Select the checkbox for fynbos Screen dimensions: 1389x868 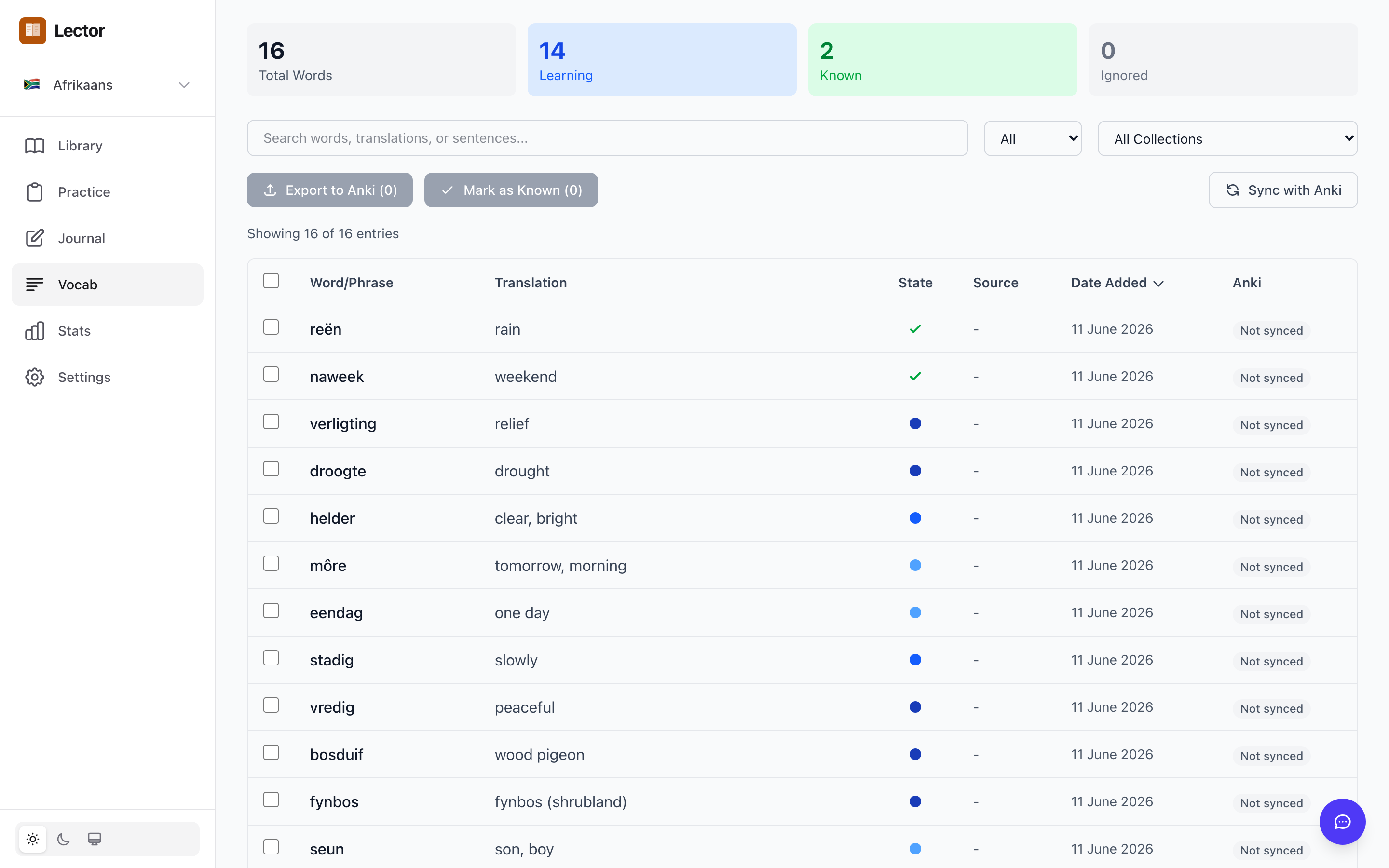pyautogui.click(x=271, y=800)
